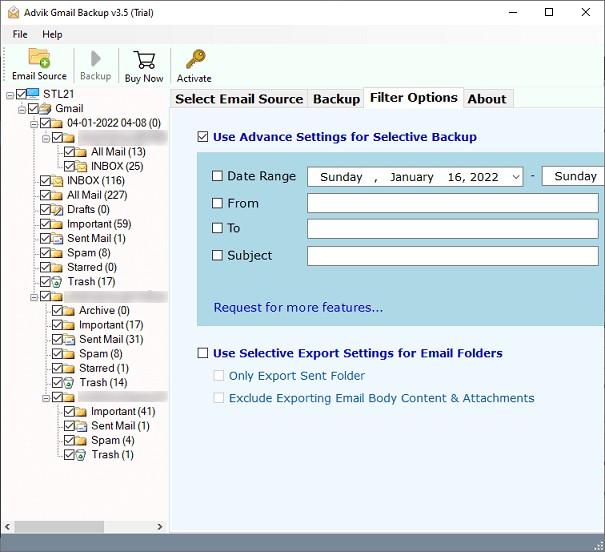Click the tree panel horizontal scrollbar thumb
Viewport: 605px width, 552px height.
(59, 527)
